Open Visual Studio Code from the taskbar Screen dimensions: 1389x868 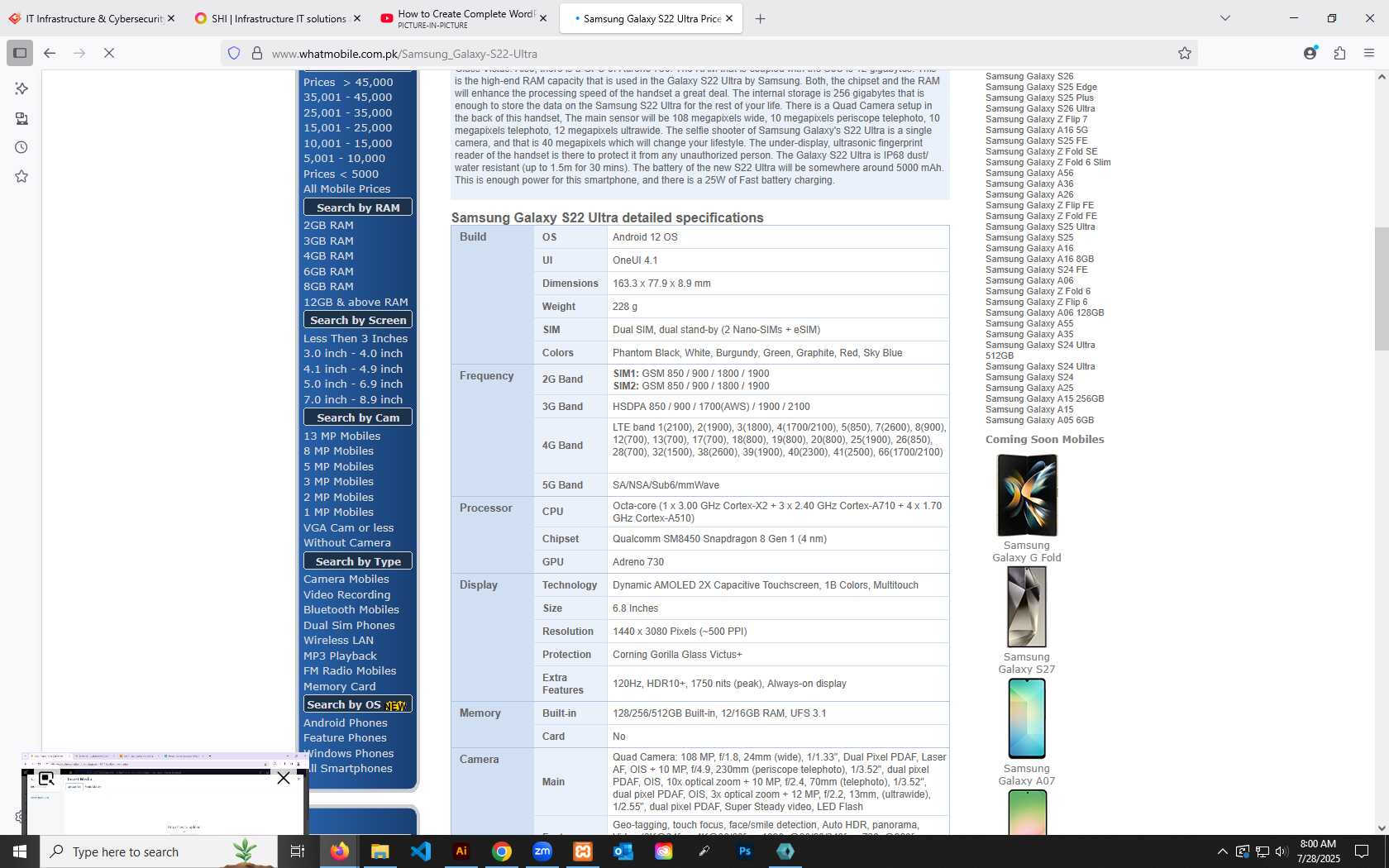click(421, 851)
